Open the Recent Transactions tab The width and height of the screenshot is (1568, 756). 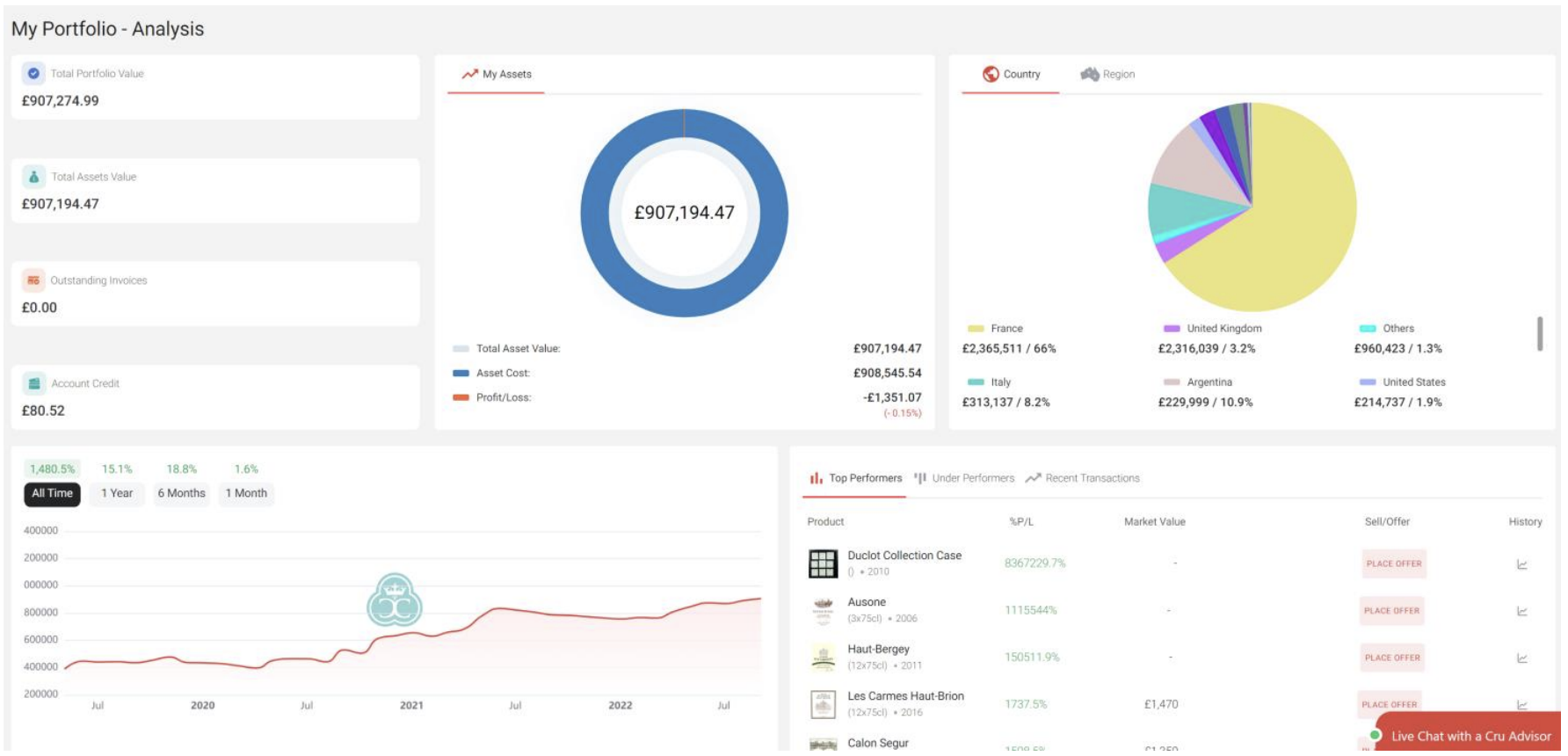click(x=1083, y=478)
